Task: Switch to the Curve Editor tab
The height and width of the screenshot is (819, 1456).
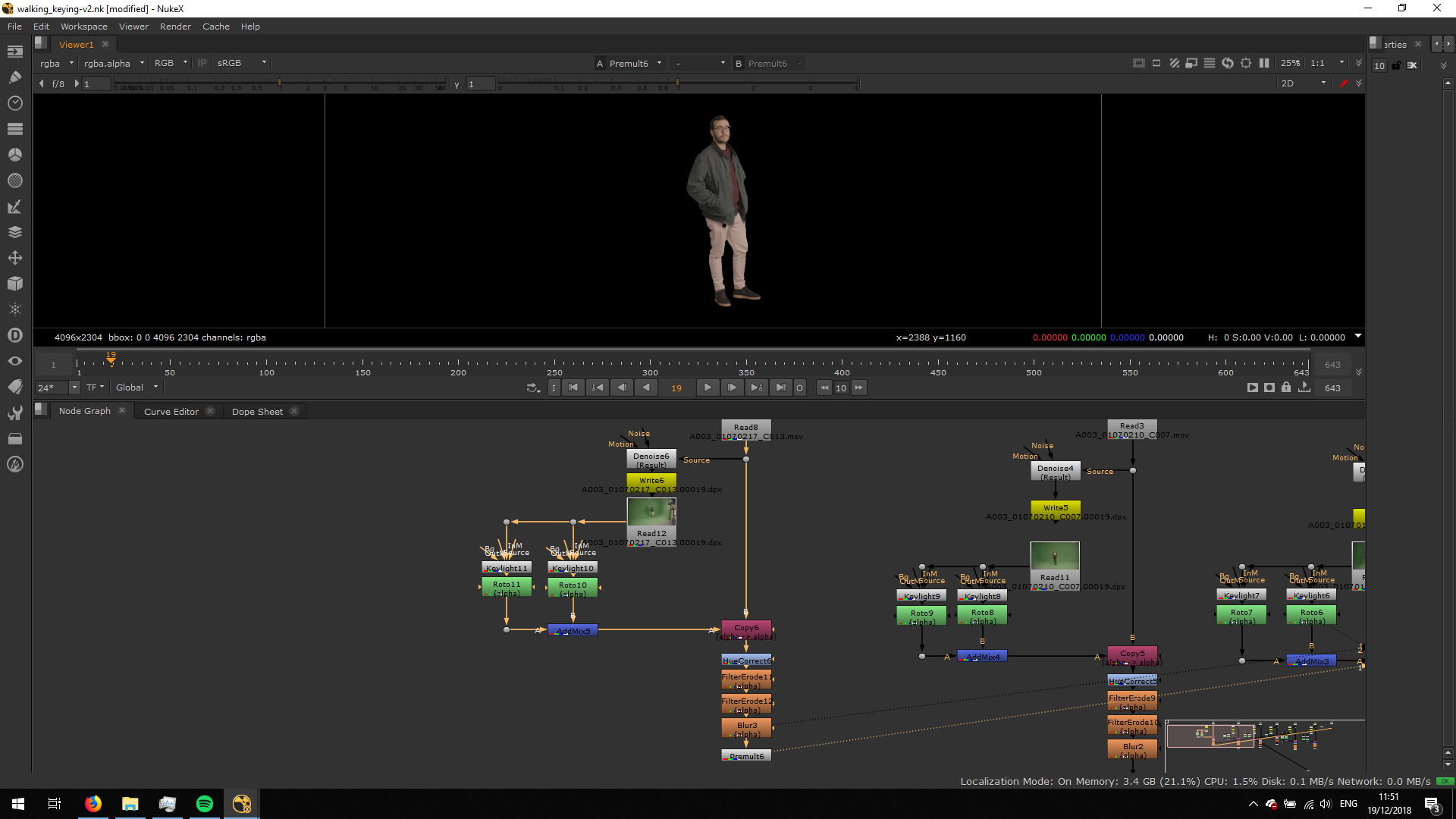Action: point(171,412)
